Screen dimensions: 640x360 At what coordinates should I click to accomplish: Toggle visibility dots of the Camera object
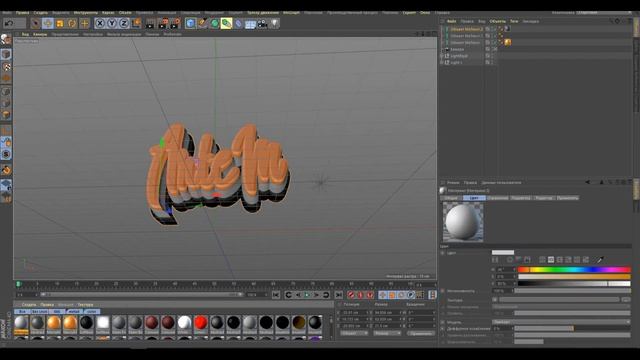pyautogui.click(x=493, y=49)
